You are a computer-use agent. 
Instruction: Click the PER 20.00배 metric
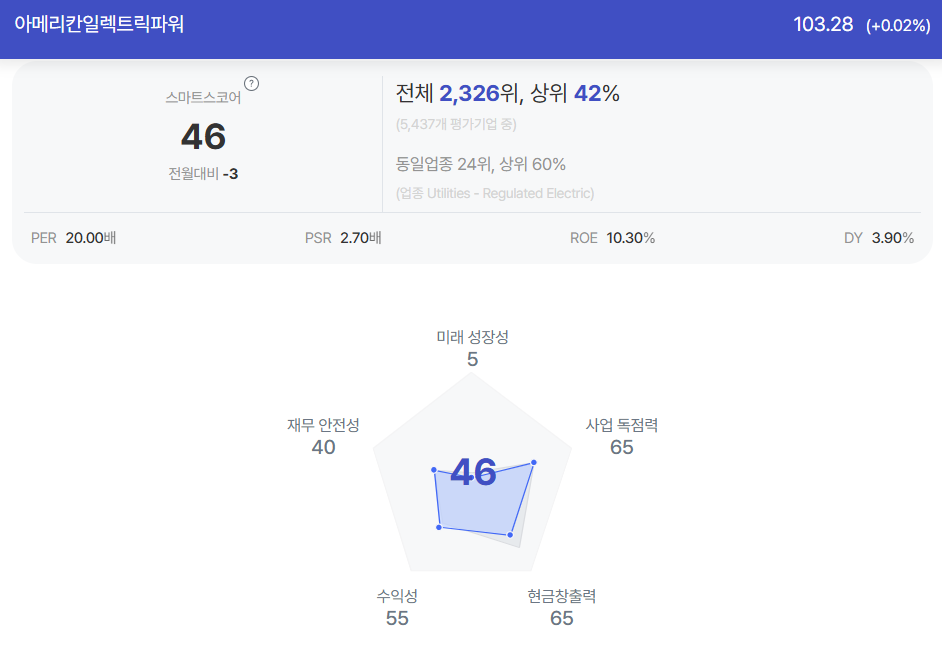click(73, 238)
